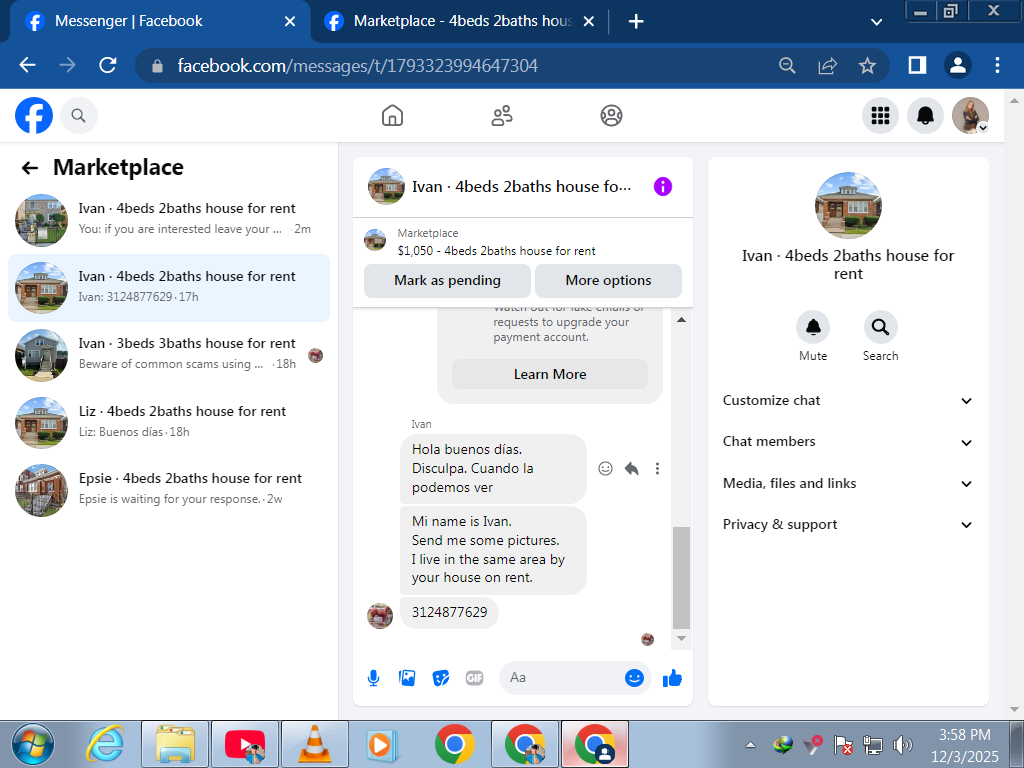Open the Friends icon in top navigation
The height and width of the screenshot is (768, 1024).
click(502, 116)
